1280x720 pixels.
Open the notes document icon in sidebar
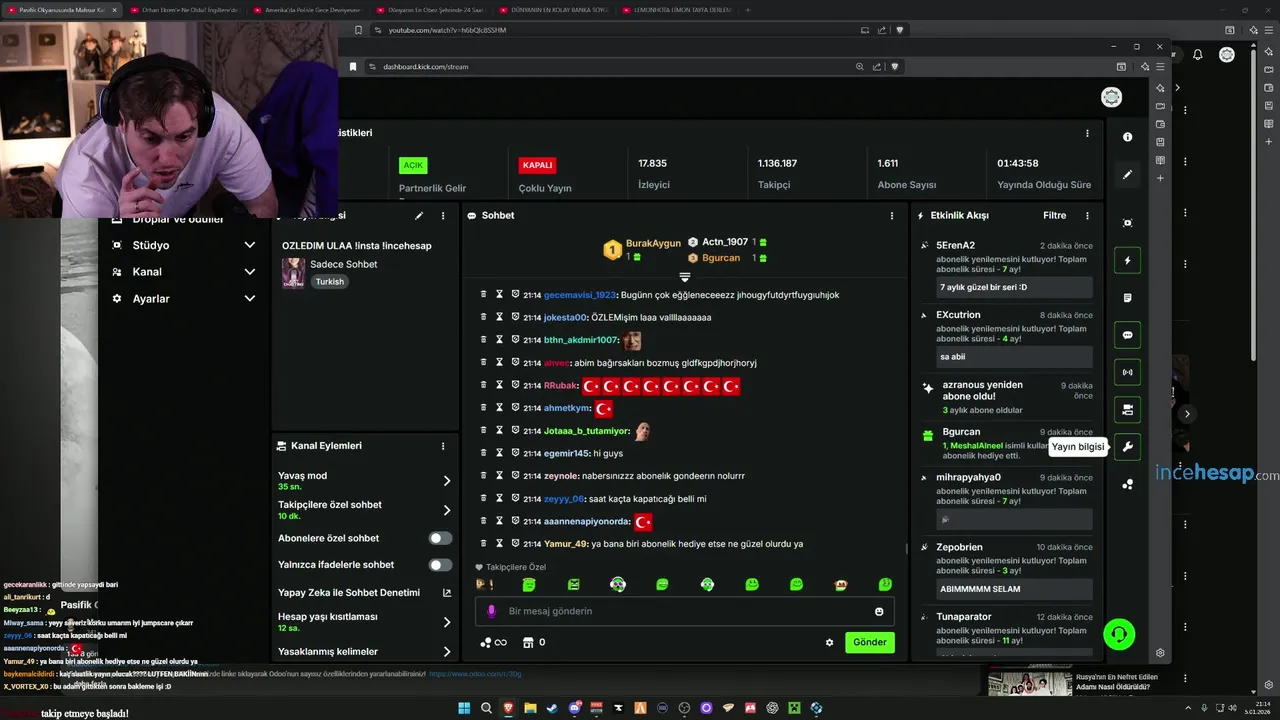1127,298
